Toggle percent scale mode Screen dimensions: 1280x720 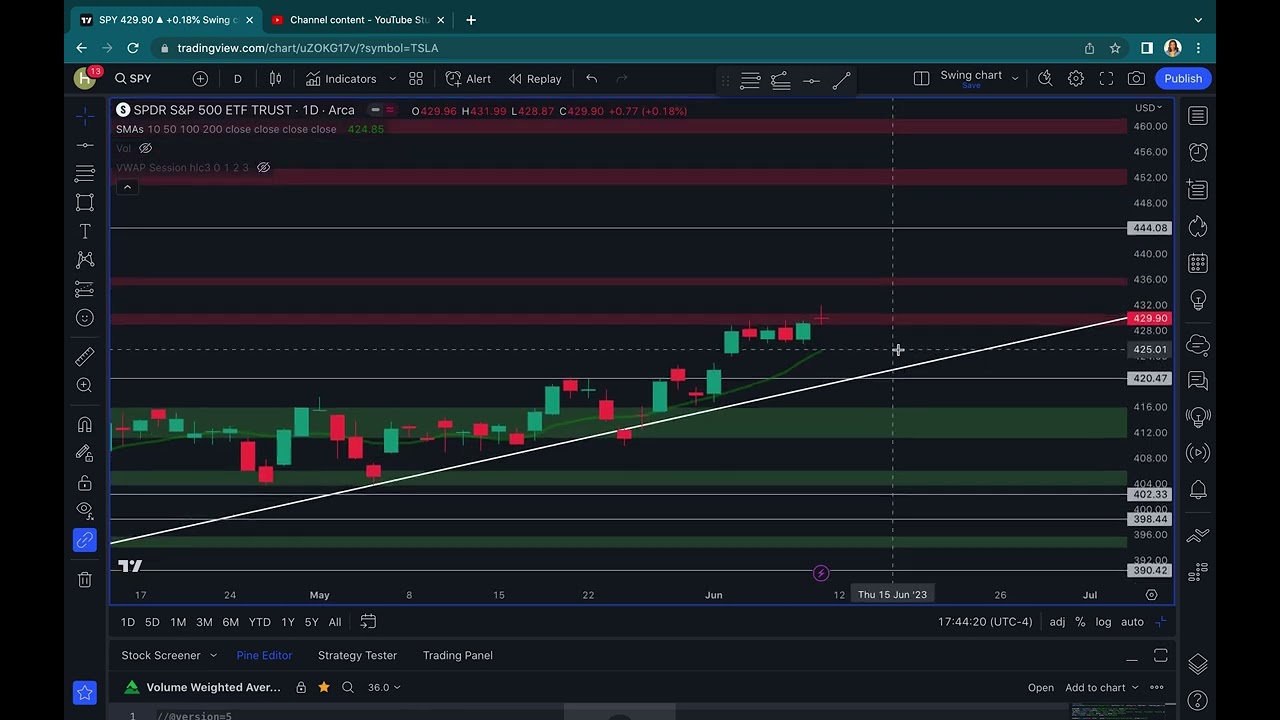pyautogui.click(x=1080, y=622)
